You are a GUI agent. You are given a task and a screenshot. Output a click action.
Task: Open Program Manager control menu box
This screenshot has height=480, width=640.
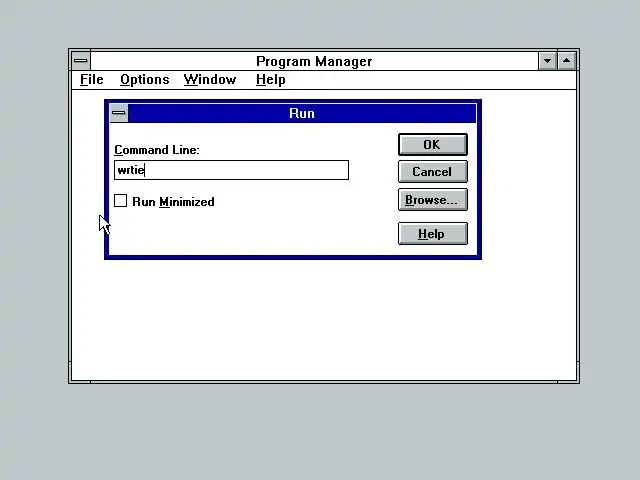(x=81, y=61)
